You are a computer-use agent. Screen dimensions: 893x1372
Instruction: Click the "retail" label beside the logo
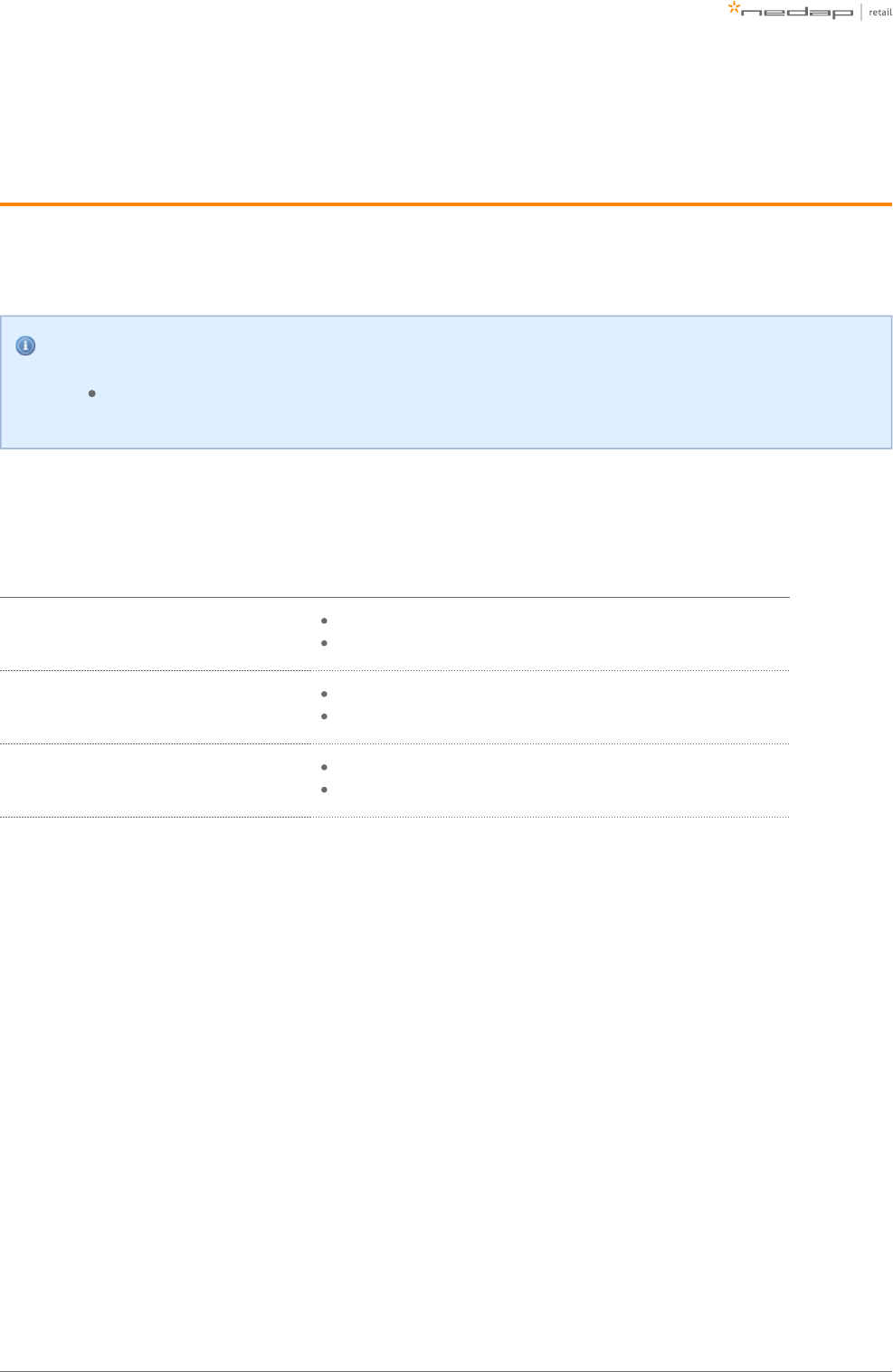[x=879, y=13]
